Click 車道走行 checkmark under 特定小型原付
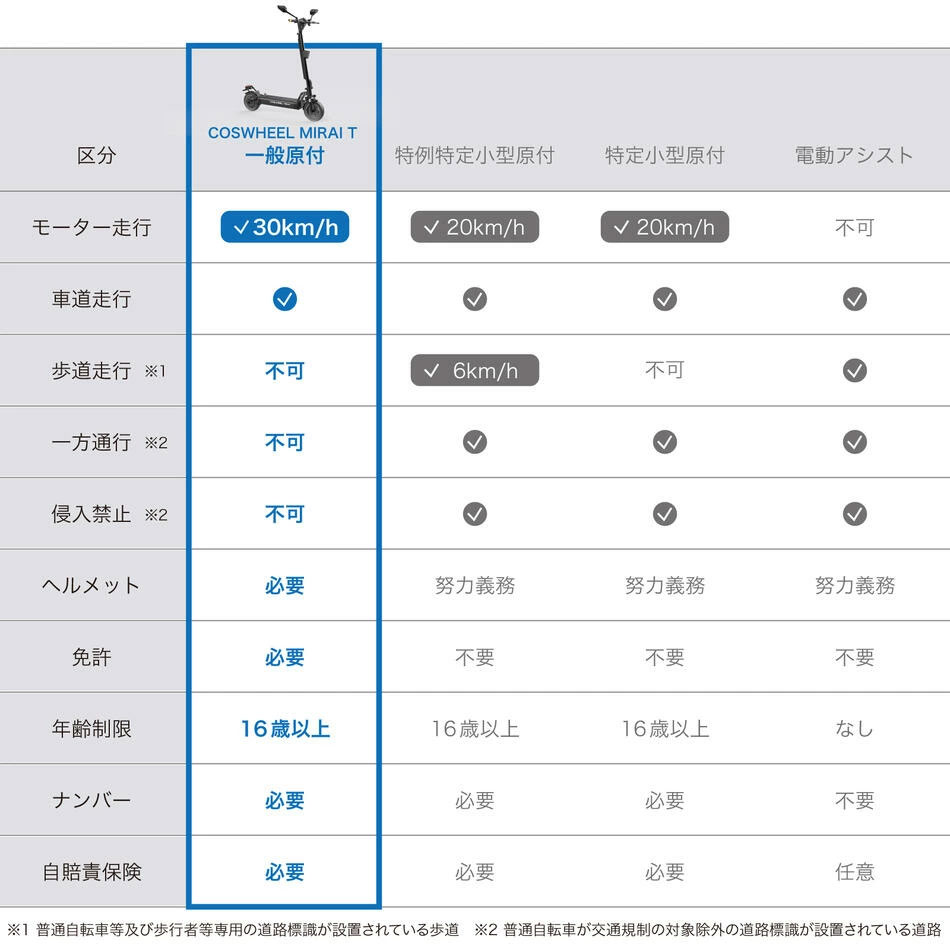Screen dimensions: 950x950 click(665, 299)
